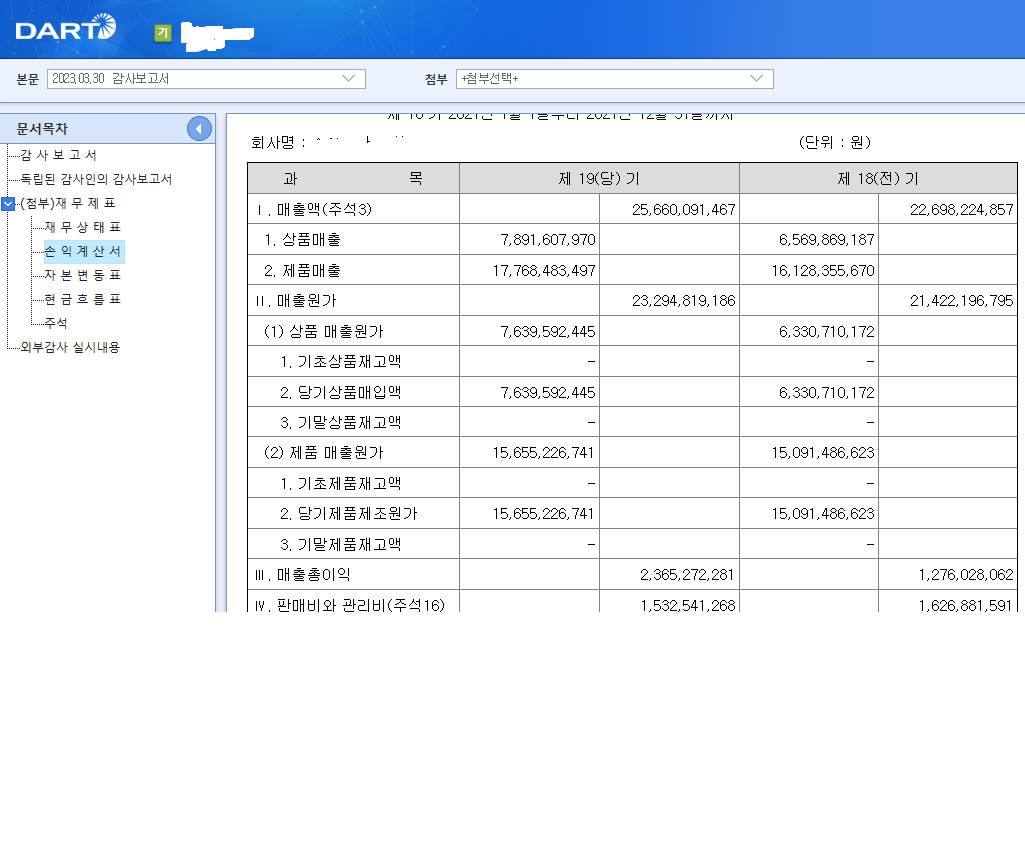Click the 2. 제품매출 row label
The image size is (1025, 850).
pos(303,271)
